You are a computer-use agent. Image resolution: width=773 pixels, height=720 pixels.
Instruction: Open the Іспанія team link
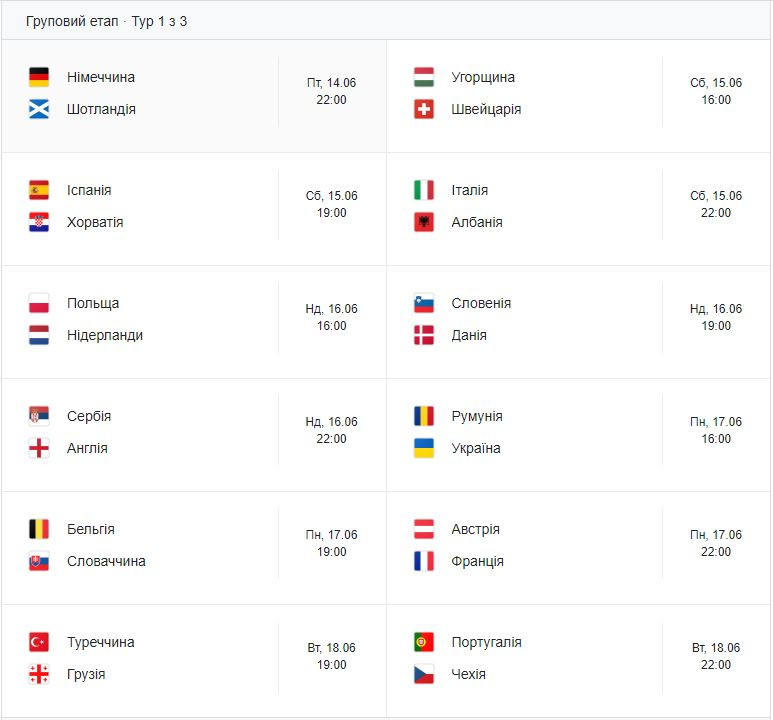pos(89,190)
